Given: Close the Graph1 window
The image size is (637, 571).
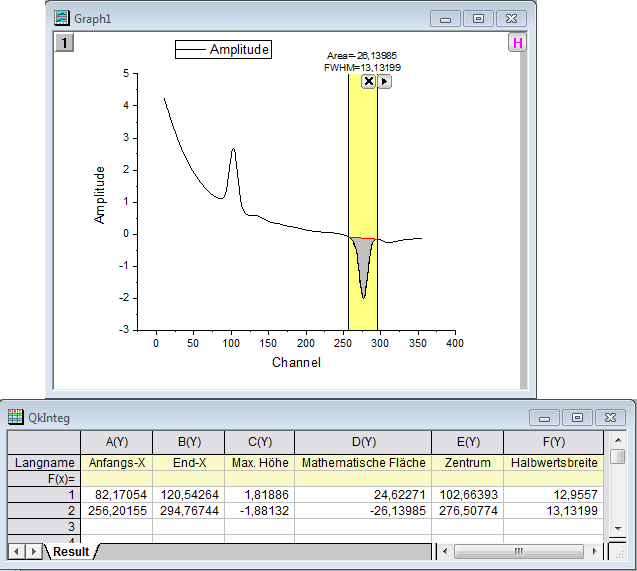Looking at the screenshot, I should tap(511, 19).
